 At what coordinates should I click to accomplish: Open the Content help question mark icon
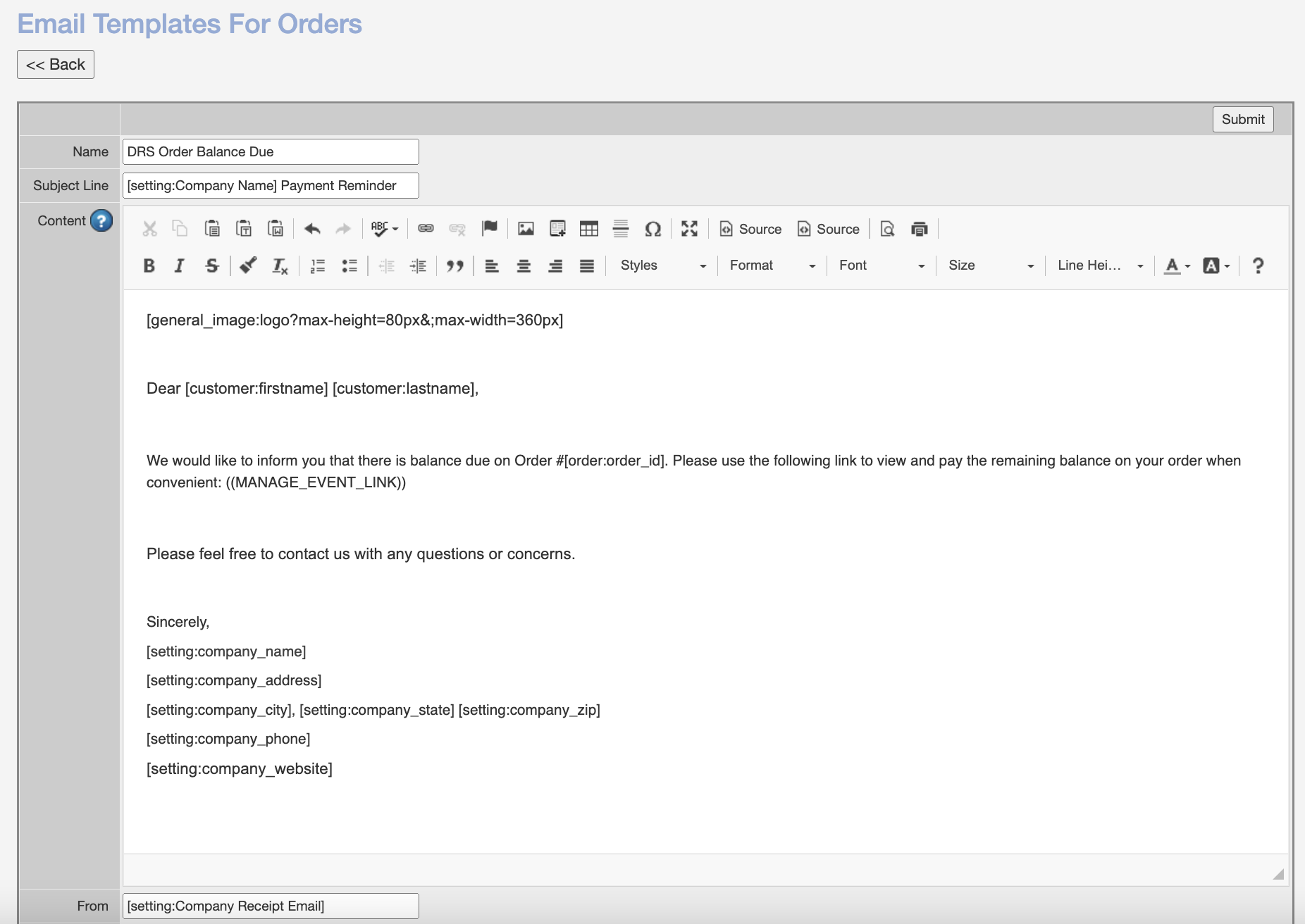tap(101, 220)
